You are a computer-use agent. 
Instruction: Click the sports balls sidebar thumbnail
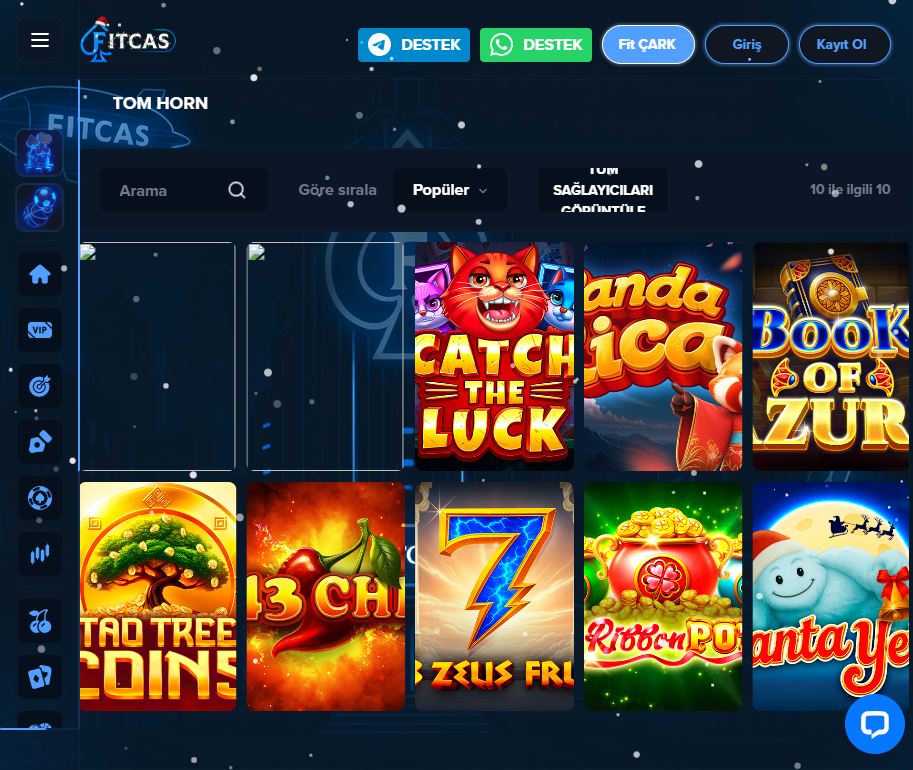click(39, 208)
